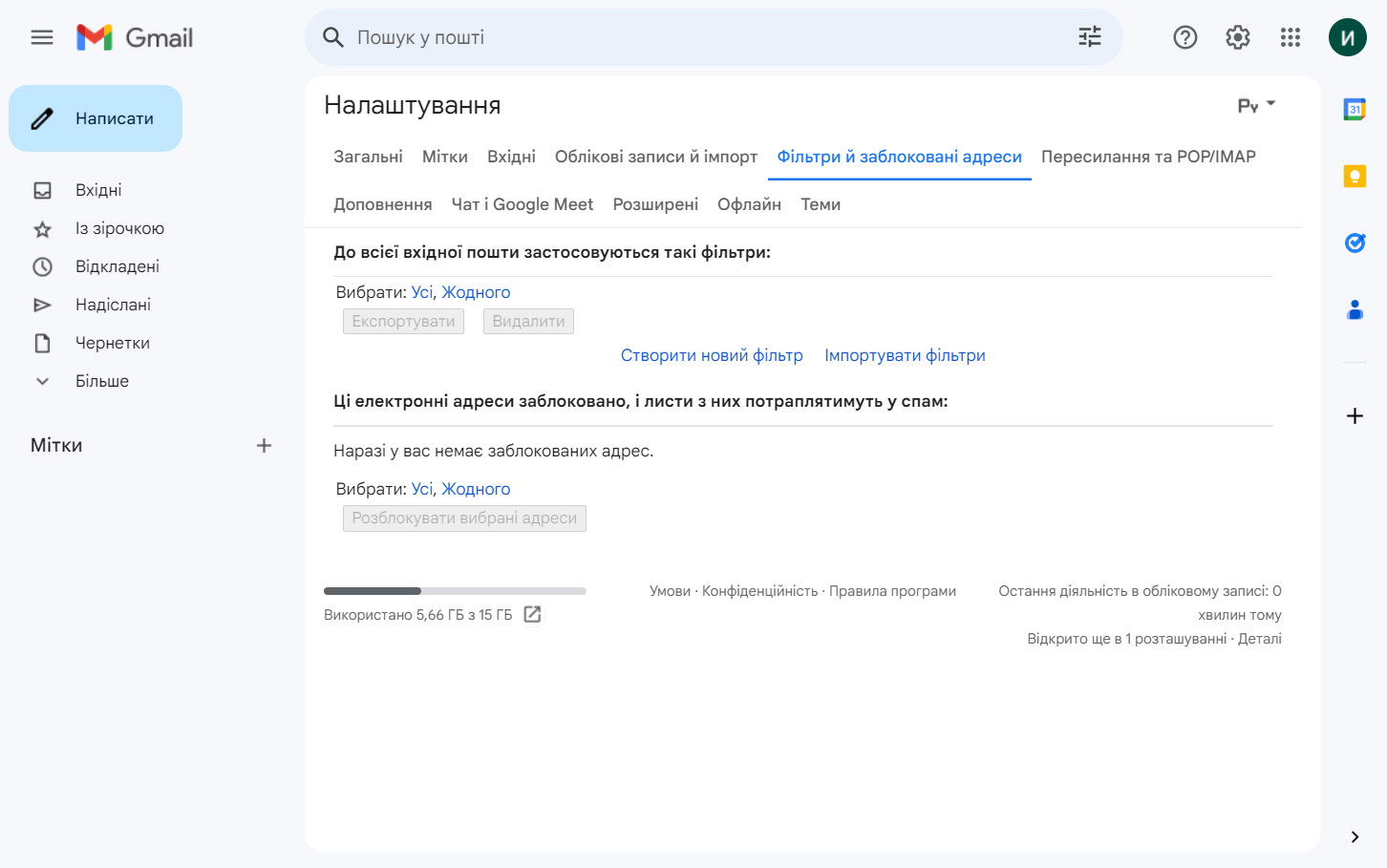Open Google Tasks in side panel
The width and height of the screenshot is (1387, 868).
pyautogui.click(x=1354, y=243)
